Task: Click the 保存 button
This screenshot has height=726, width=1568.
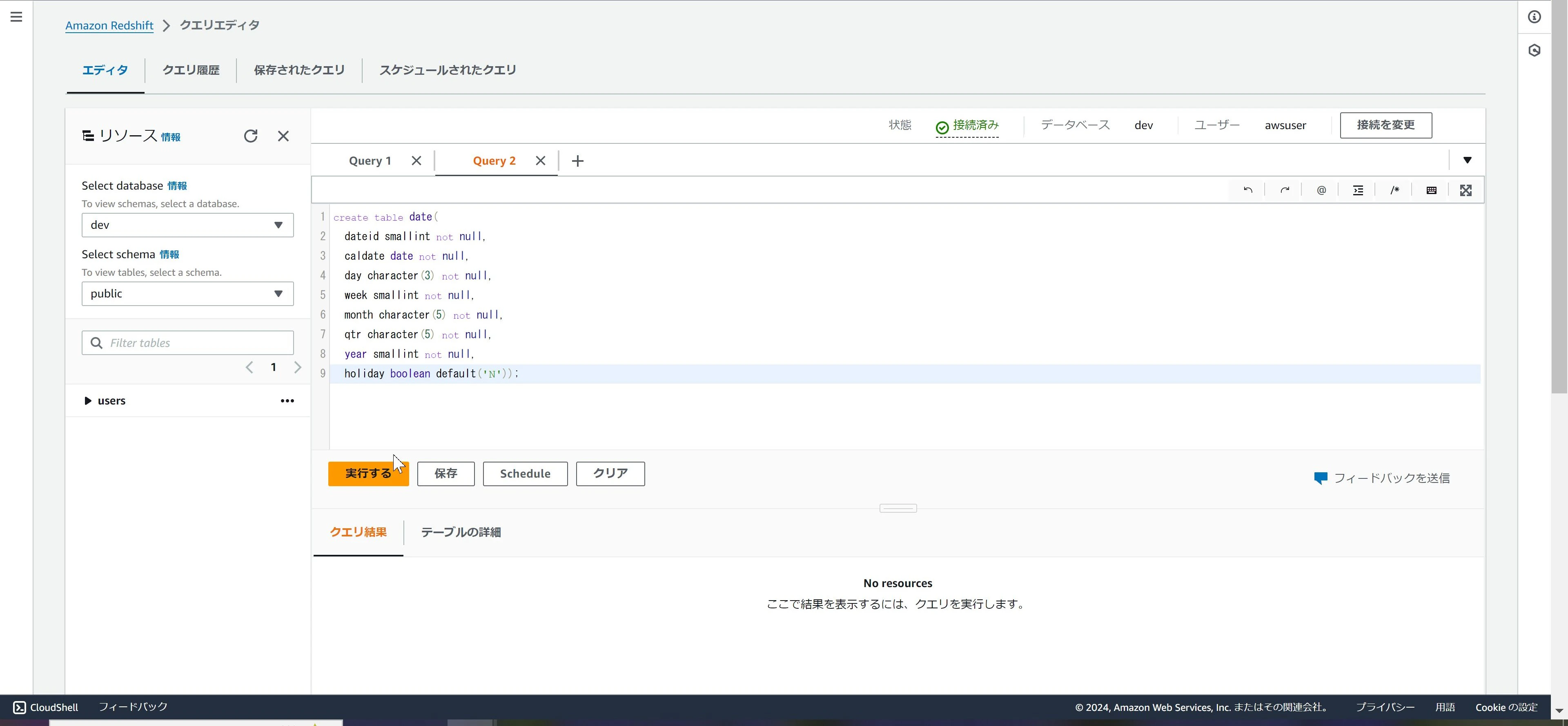Action: 445,474
